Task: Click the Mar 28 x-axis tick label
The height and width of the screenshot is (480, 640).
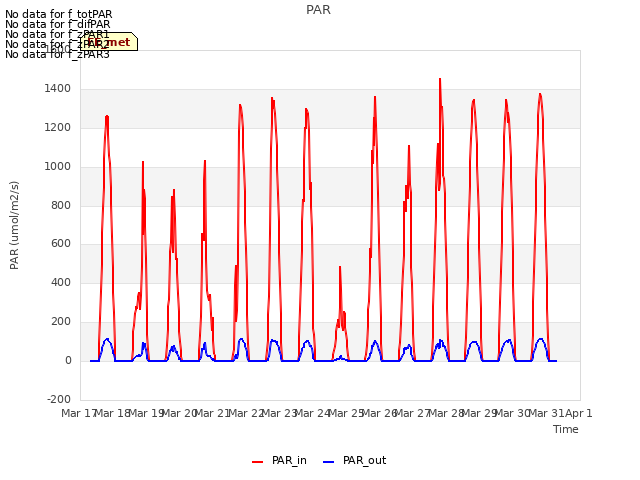Action: pyautogui.click(x=446, y=413)
